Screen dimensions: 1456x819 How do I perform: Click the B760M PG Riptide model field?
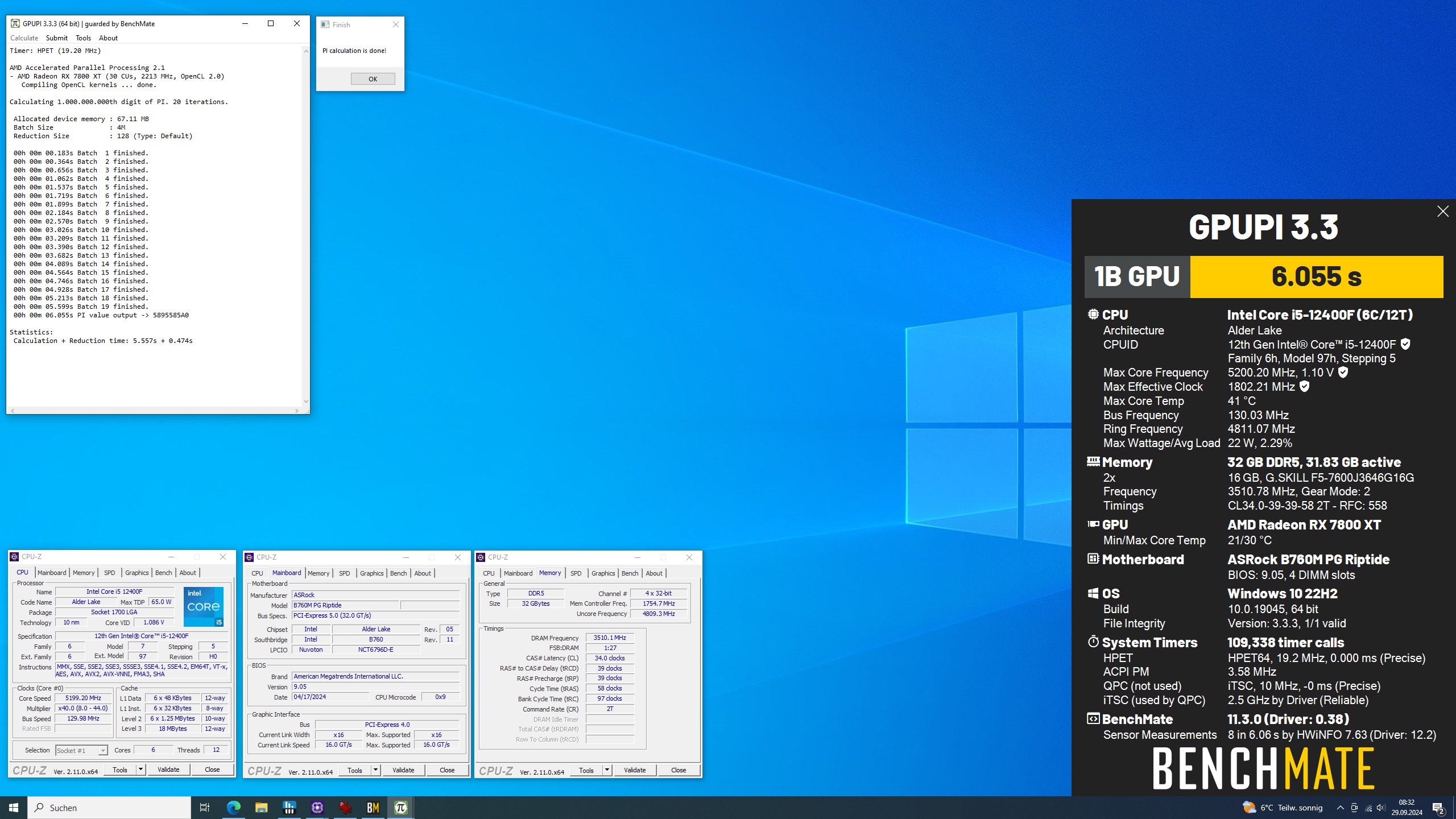pos(346,605)
